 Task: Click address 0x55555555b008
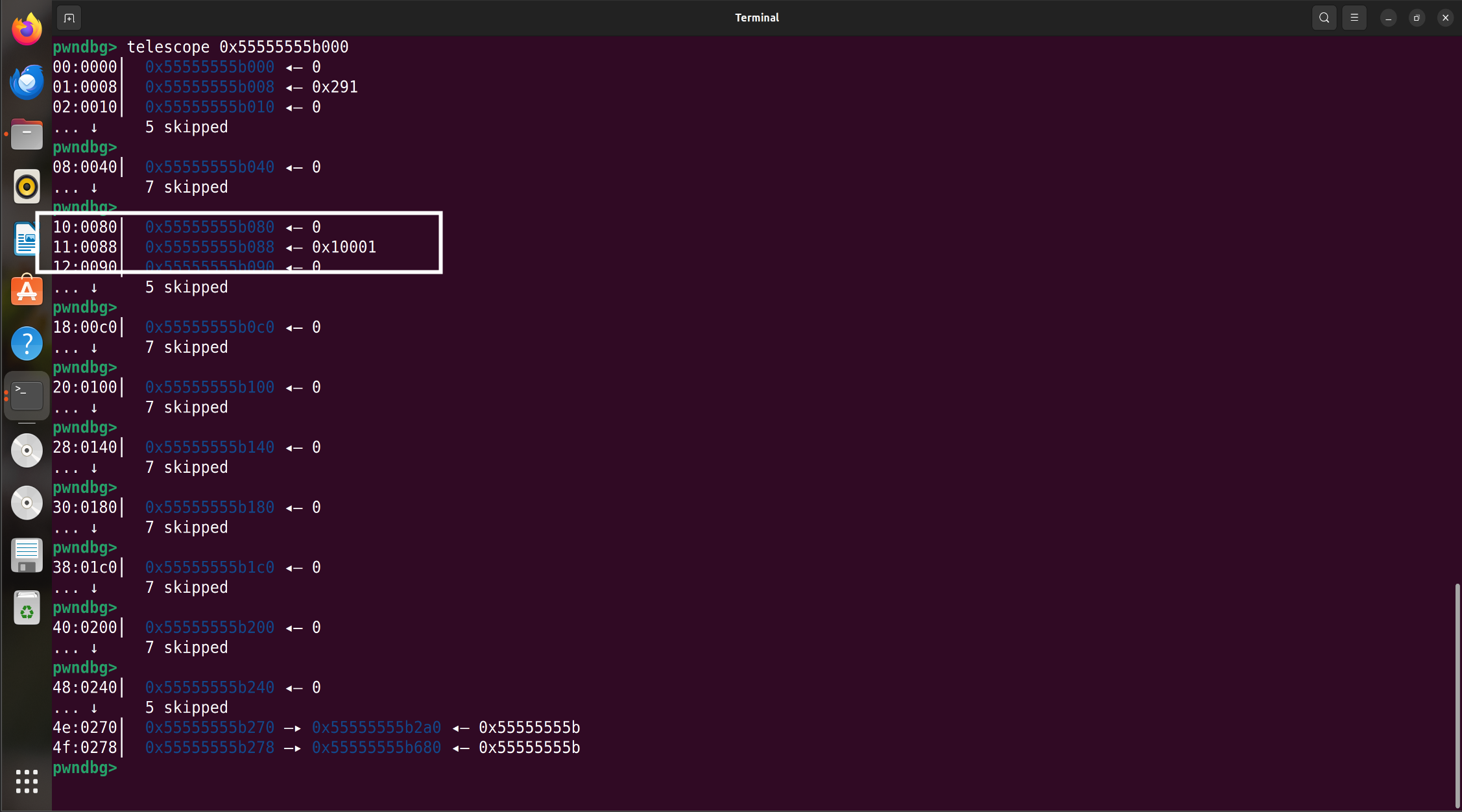[x=210, y=87]
